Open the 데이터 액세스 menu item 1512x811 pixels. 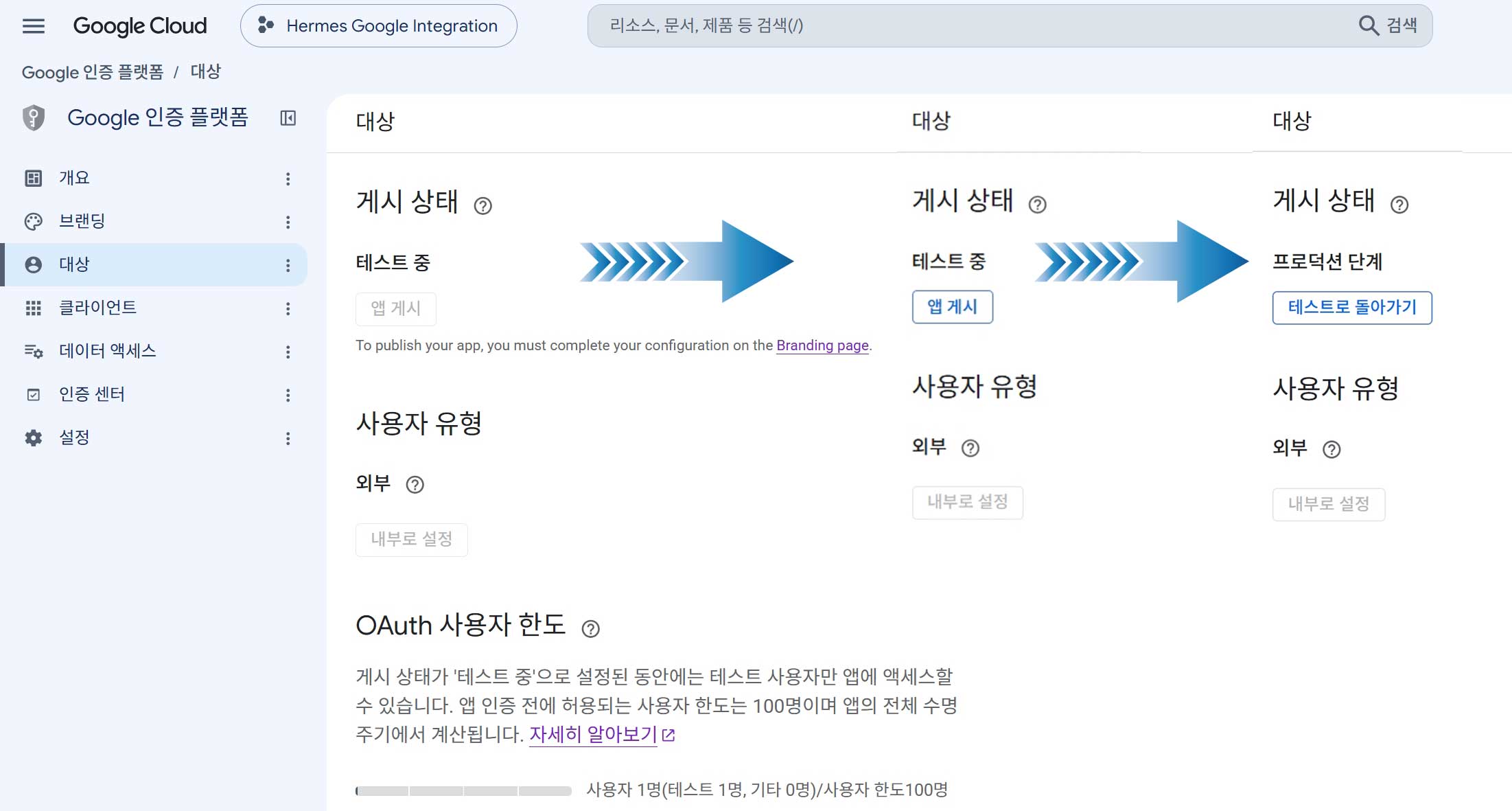[154, 352]
